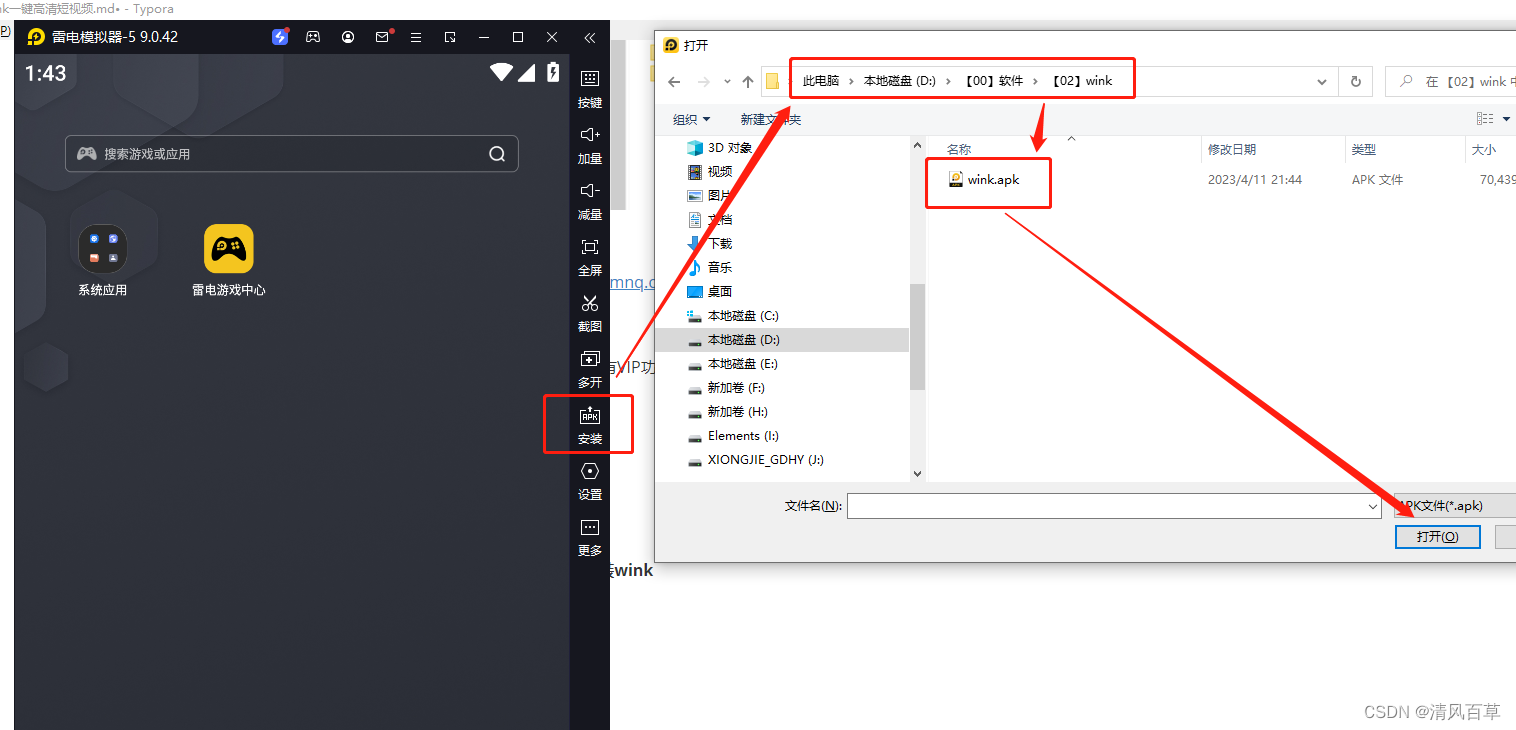Select XIONGJIE_GDHY (J:) drive
The width and height of the screenshot is (1516, 730).
tap(756, 460)
